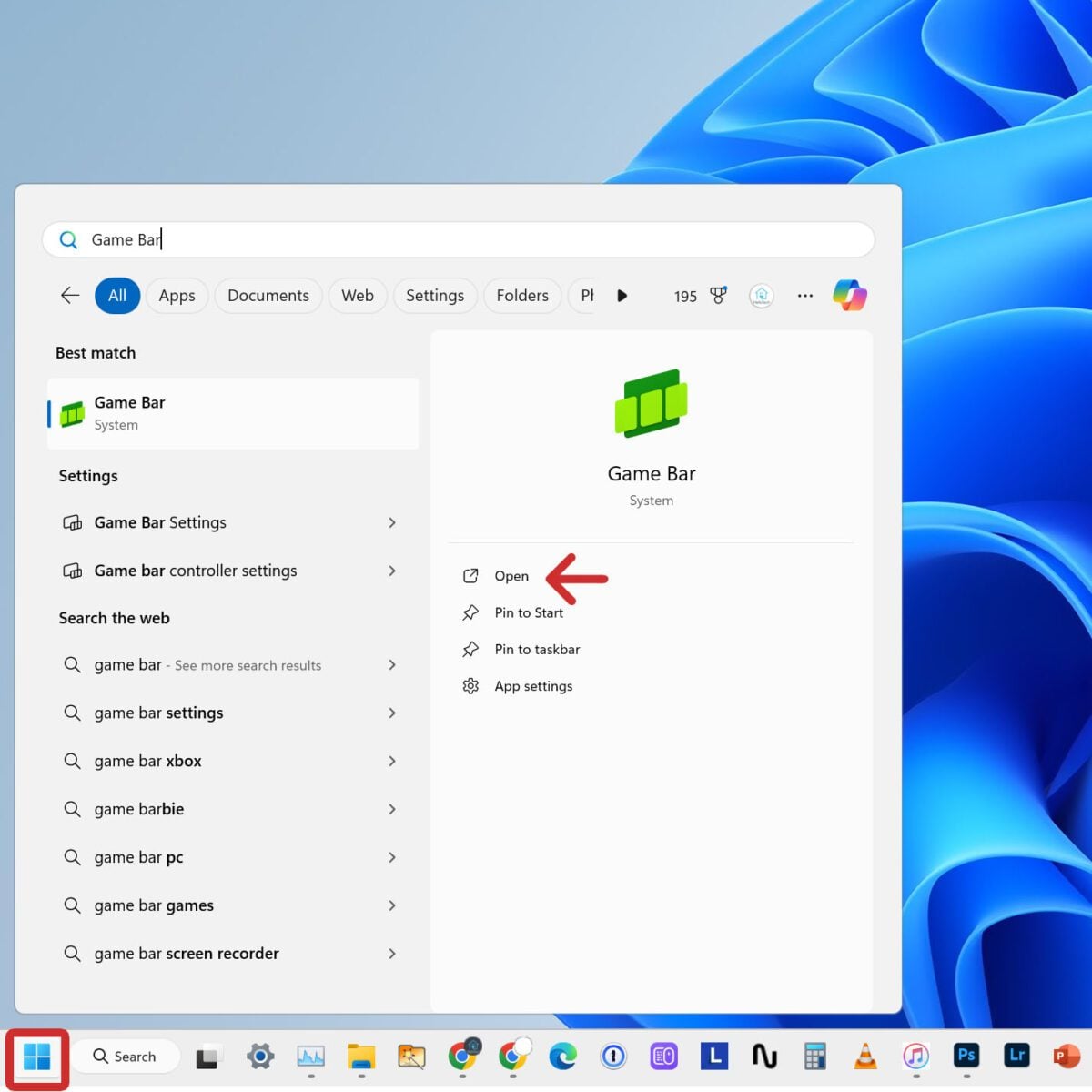Open Copilot from the search filter bar
Screen dimensions: 1092x1092
(x=850, y=295)
